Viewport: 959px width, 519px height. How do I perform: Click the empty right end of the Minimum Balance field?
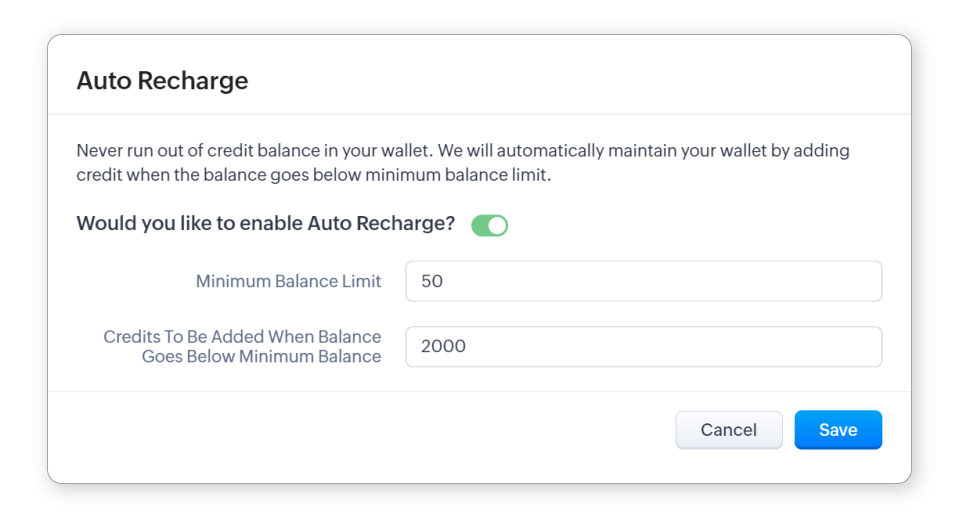click(x=840, y=281)
